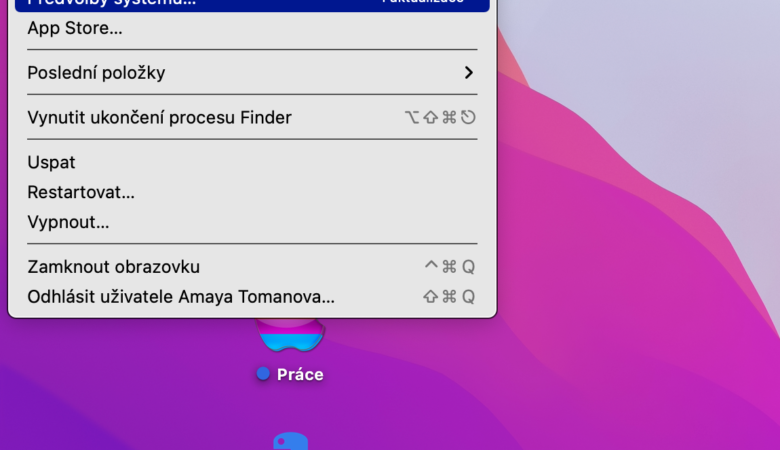Lock screen via Zamknout obrazovku

coord(114,267)
